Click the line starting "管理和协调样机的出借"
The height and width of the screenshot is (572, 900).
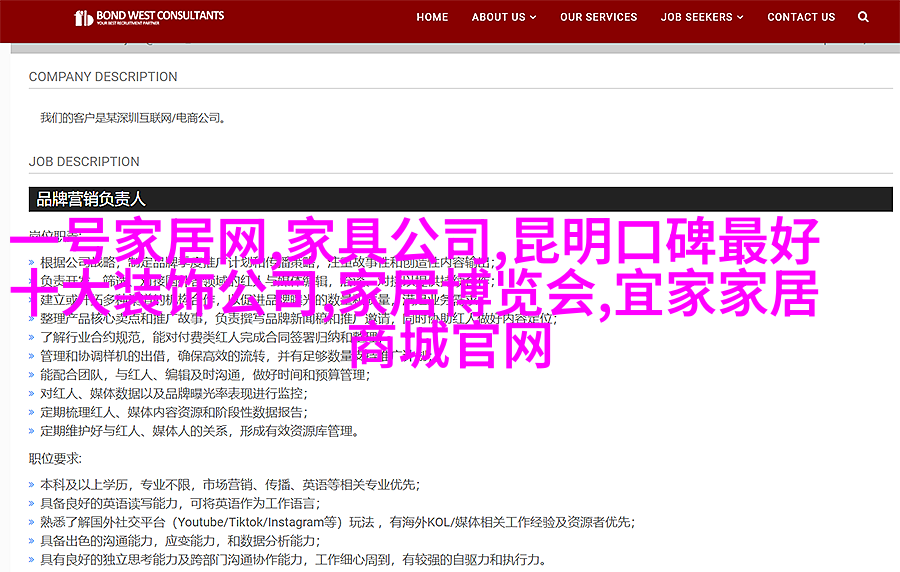236,356
